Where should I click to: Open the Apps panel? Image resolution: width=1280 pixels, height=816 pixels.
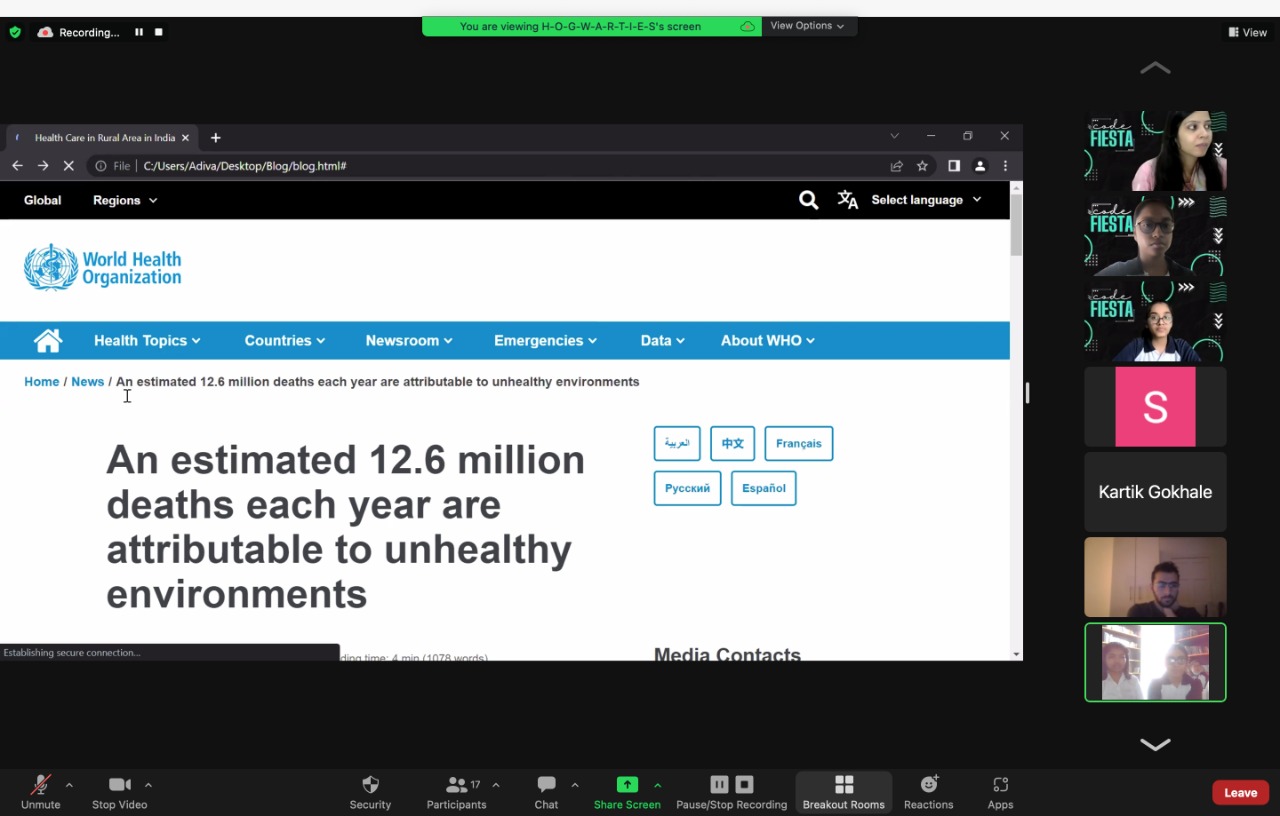pos(1000,786)
